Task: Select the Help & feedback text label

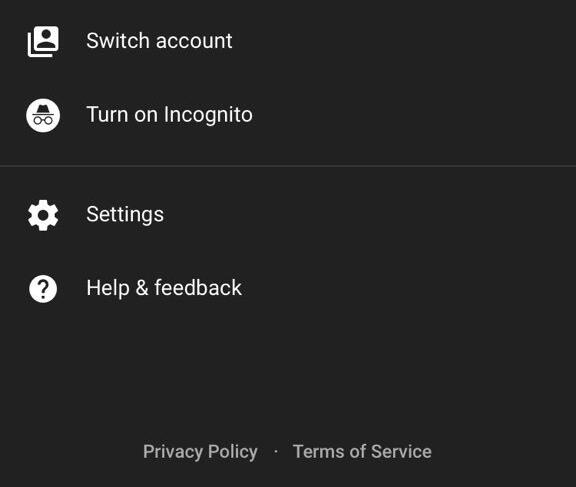Action: click(x=164, y=288)
